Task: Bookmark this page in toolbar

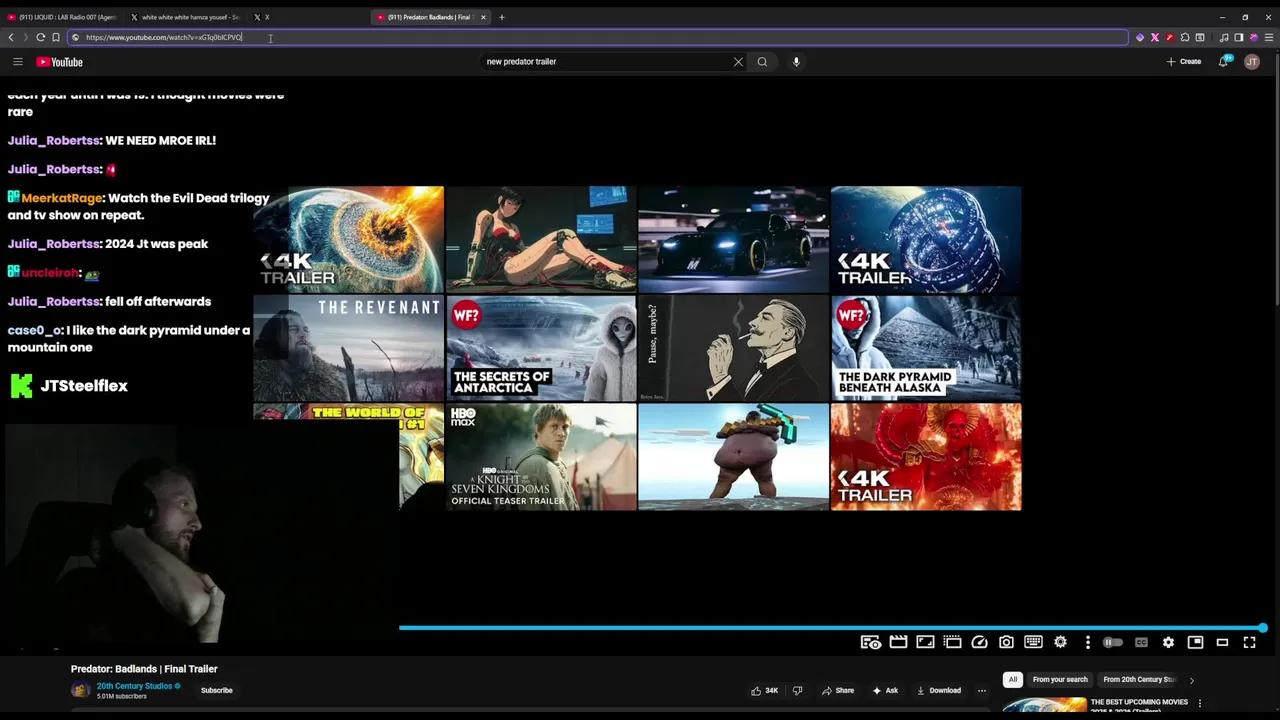Action: pos(56,37)
